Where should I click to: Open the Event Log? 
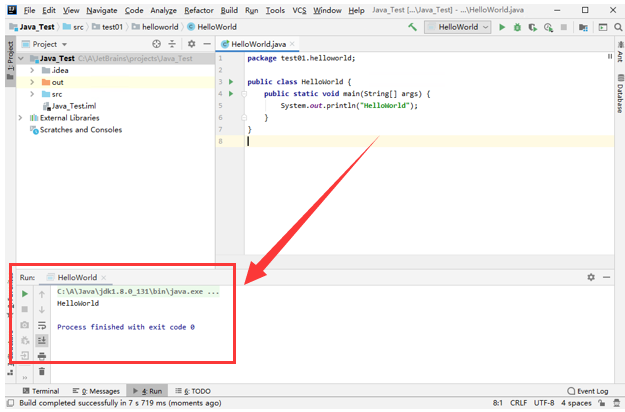(588, 391)
